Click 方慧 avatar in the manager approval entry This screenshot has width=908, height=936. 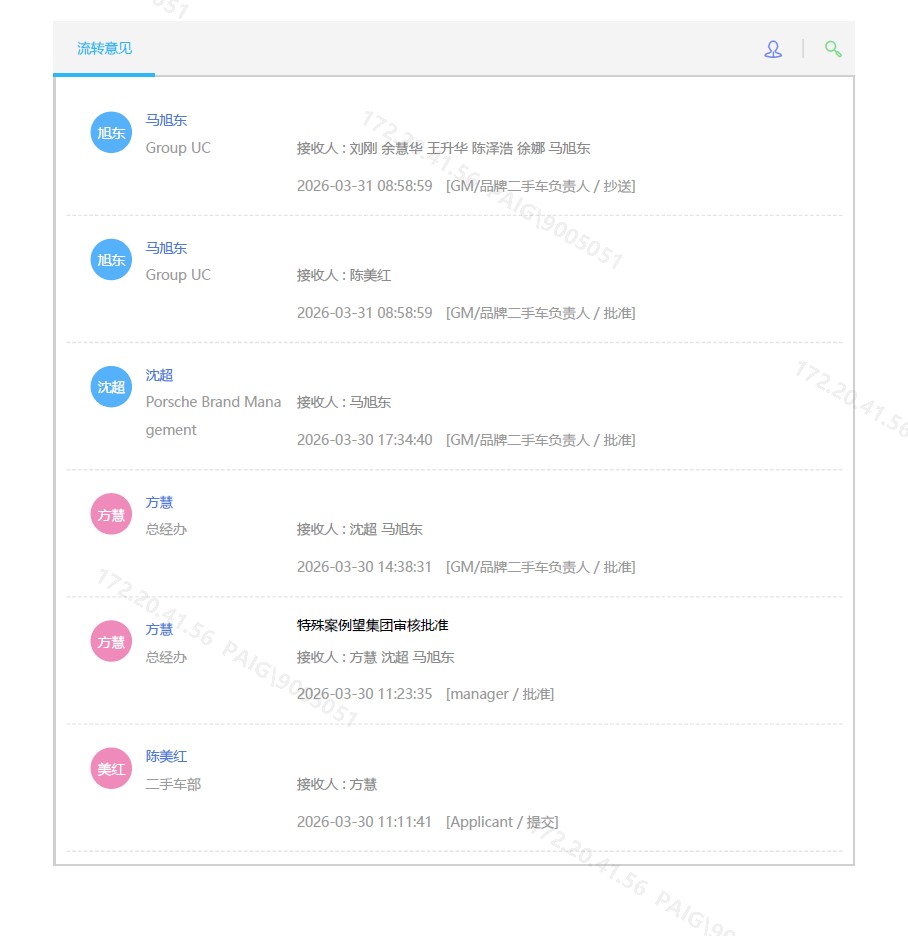click(111, 642)
